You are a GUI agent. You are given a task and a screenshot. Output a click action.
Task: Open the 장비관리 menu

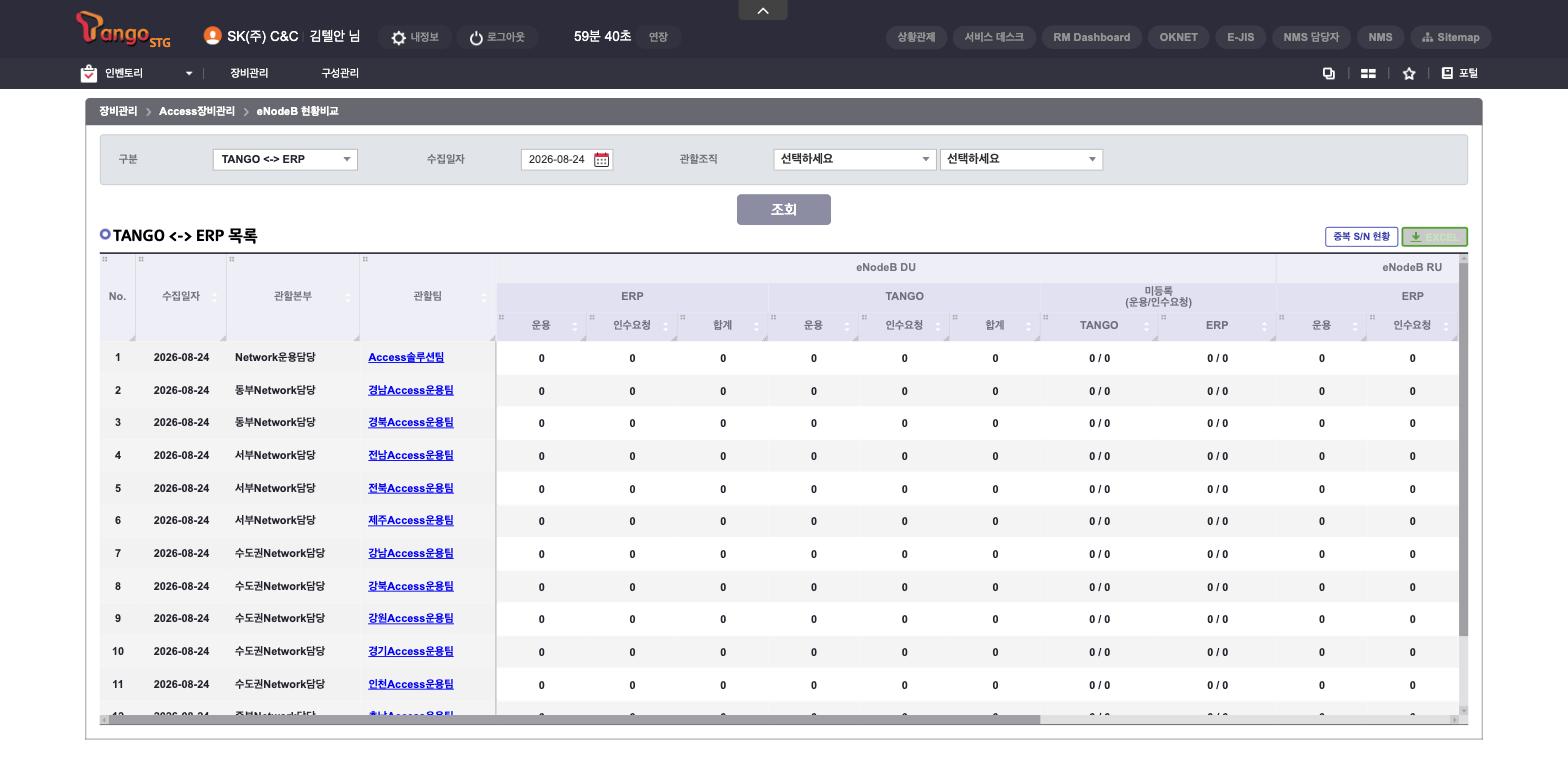click(249, 73)
